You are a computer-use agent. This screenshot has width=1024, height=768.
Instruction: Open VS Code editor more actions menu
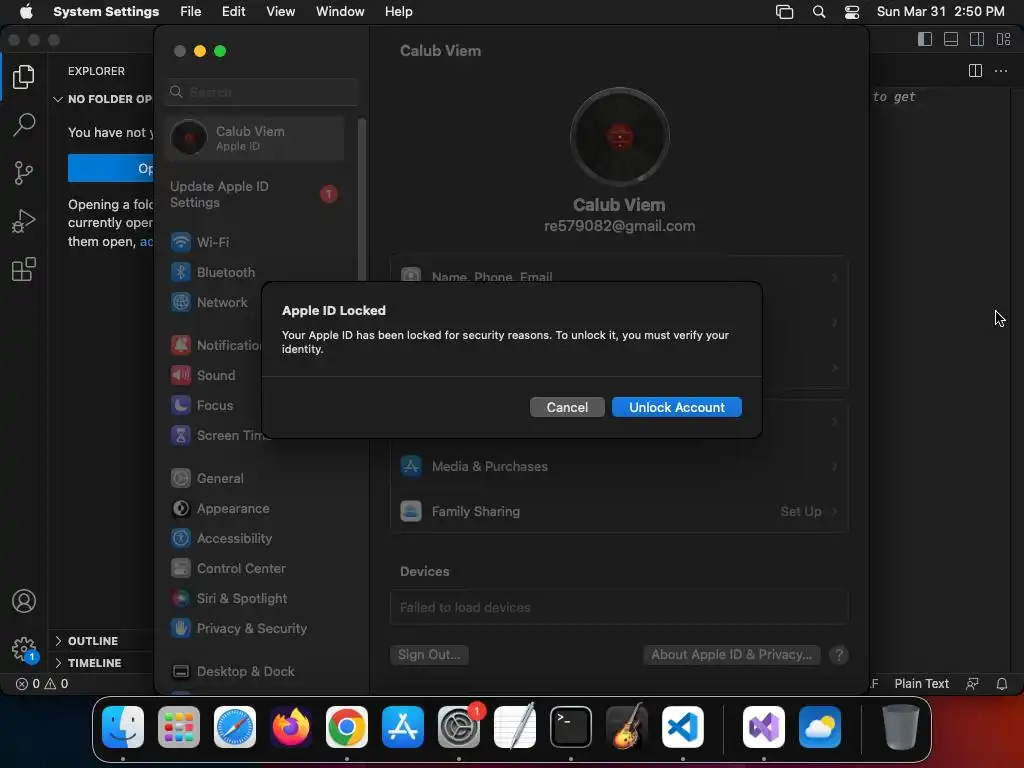1000,71
